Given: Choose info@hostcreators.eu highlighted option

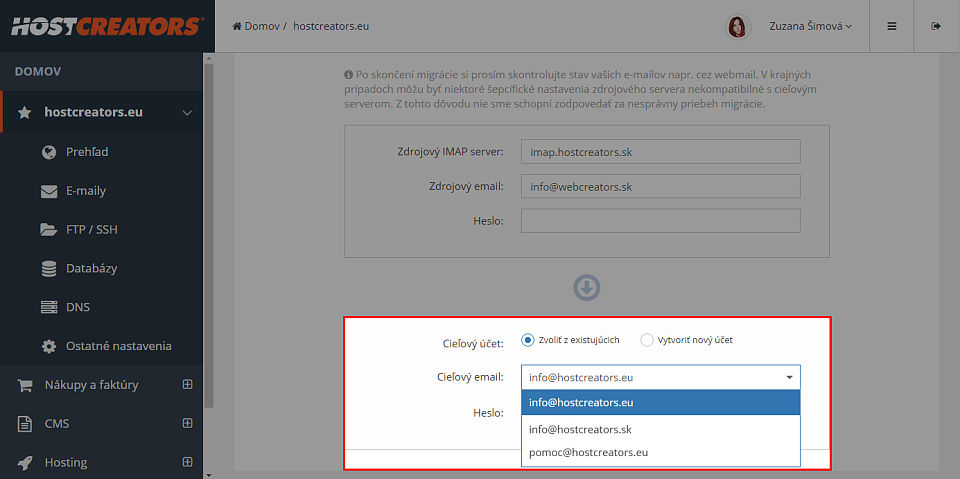Looking at the screenshot, I should point(661,402).
